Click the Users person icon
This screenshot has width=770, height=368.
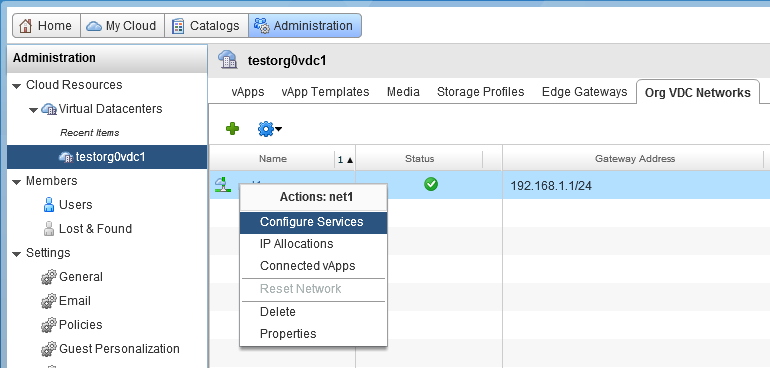49,205
